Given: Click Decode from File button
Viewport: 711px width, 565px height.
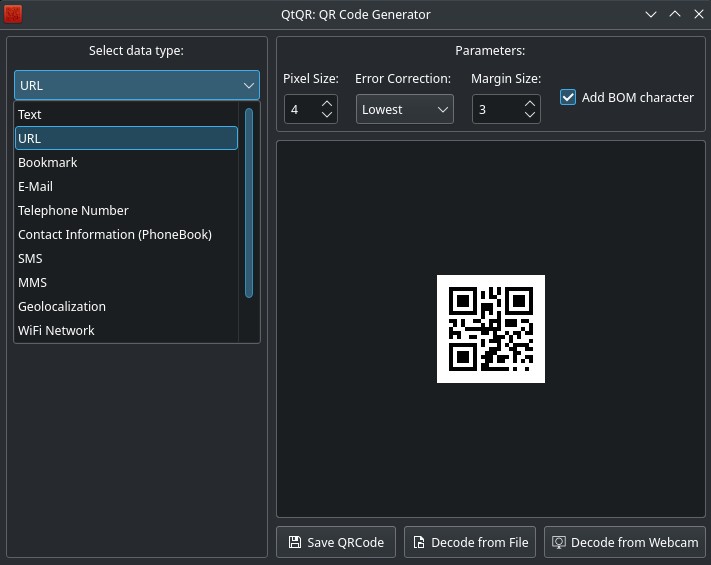Looking at the screenshot, I should (x=470, y=542).
